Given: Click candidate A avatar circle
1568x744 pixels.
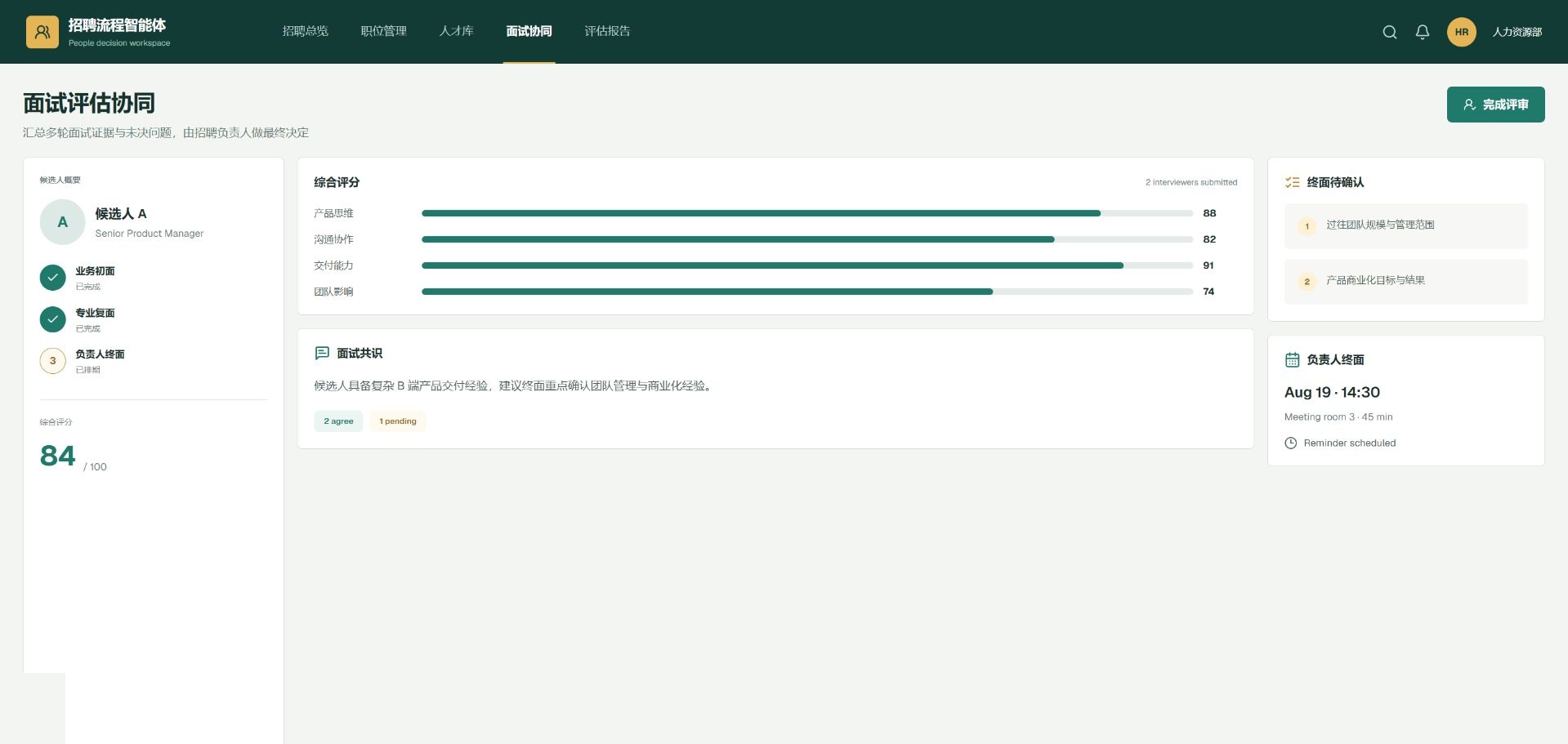Looking at the screenshot, I should [x=63, y=222].
